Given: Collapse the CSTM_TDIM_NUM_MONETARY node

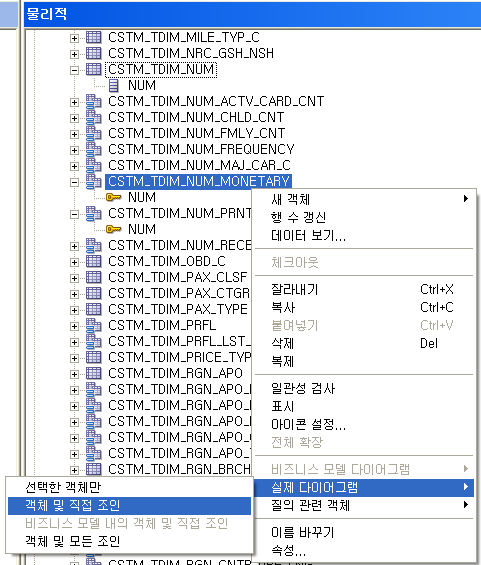Looking at the screenshot, I should (x=74, y=182).
